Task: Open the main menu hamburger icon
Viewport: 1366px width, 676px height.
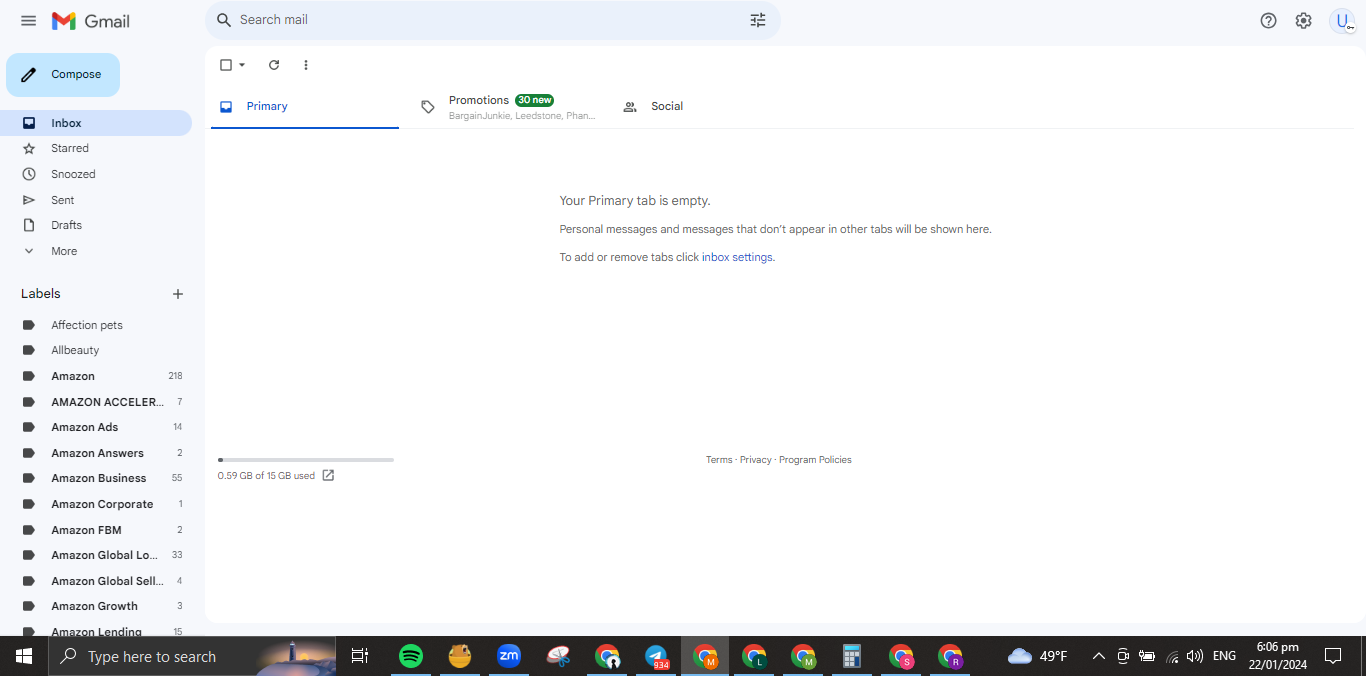Action: [28, 21]
